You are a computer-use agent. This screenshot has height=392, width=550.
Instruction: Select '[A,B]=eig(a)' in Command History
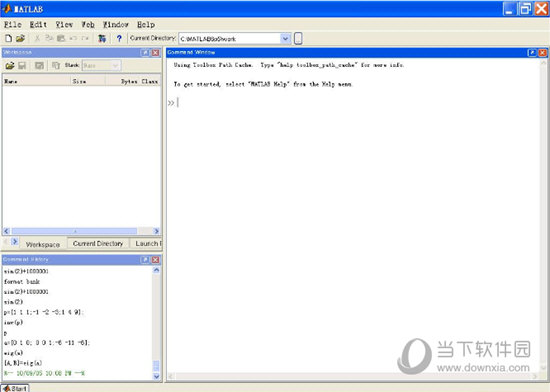coord(23,363)
